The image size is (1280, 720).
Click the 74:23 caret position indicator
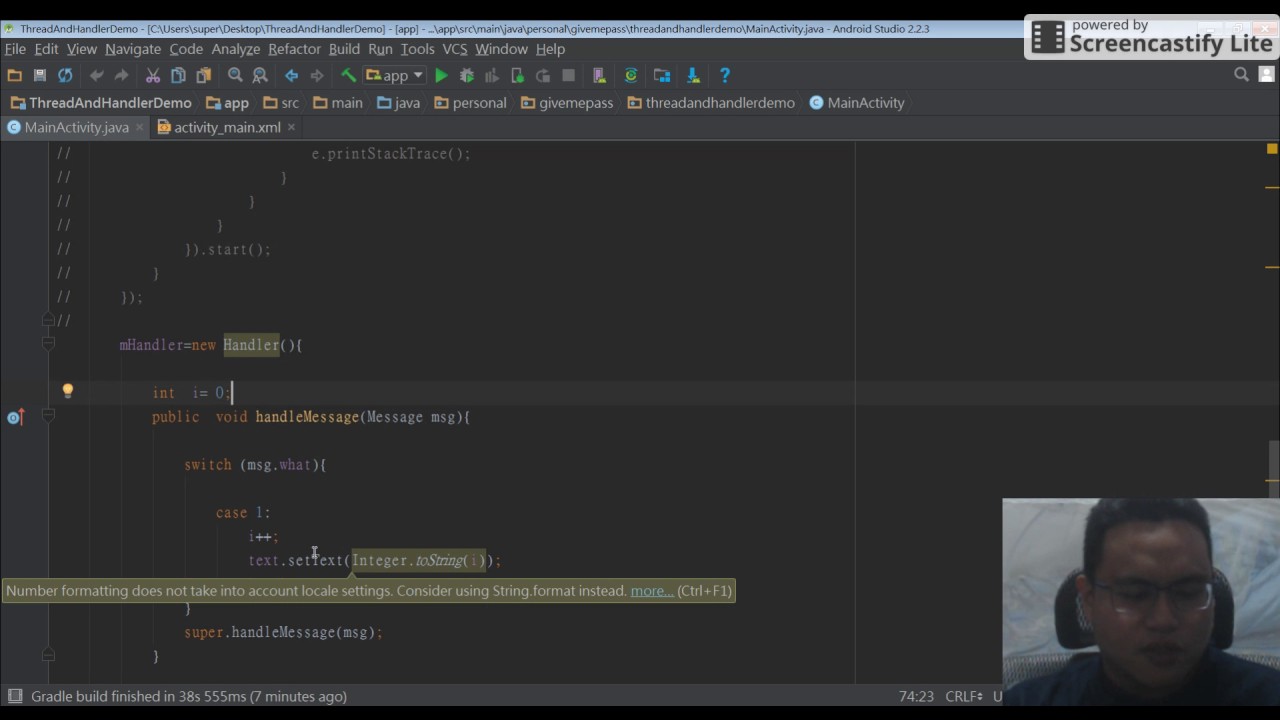(x=916, y=696)
